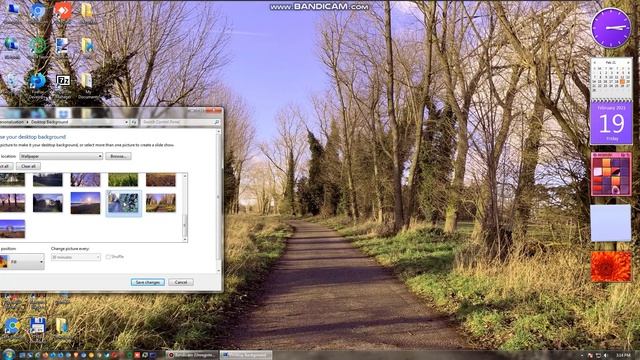Select the Recycle Bin desktop icon
This screenshot has height=360, width=640.
12,81
